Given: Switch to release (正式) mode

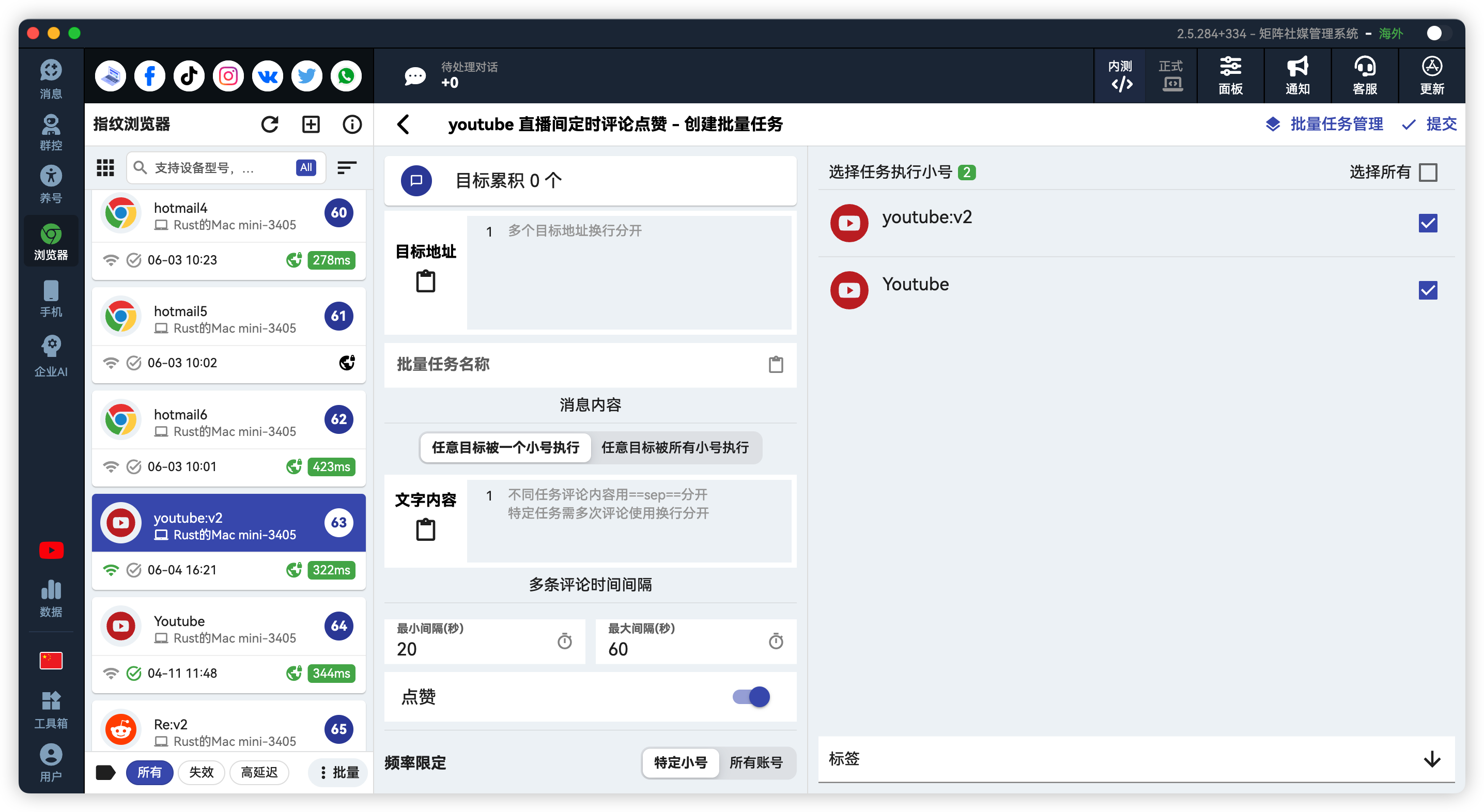Looking at the screenshot, I should pyautogui.click(x=1170, y=75).
